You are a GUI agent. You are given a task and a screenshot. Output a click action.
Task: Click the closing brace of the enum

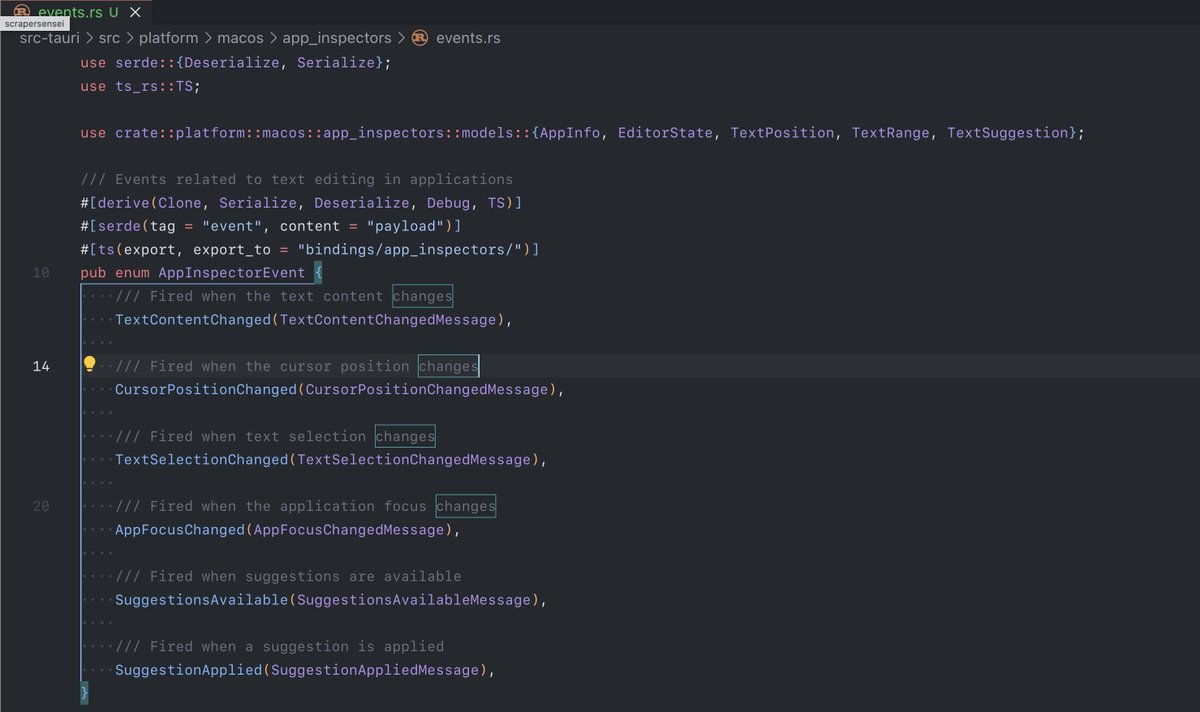click(85, 693)
